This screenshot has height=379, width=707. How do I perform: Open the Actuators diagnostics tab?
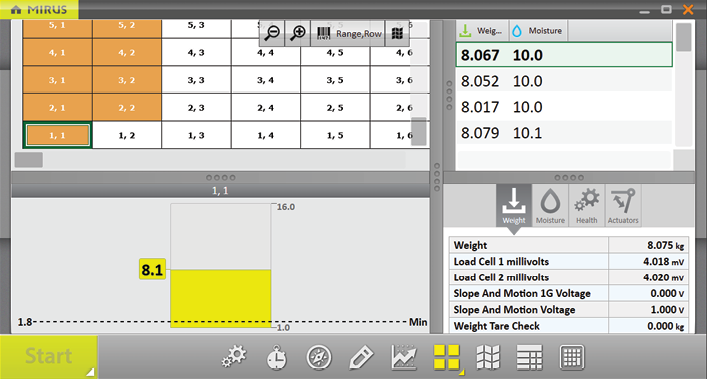(623, 205)
